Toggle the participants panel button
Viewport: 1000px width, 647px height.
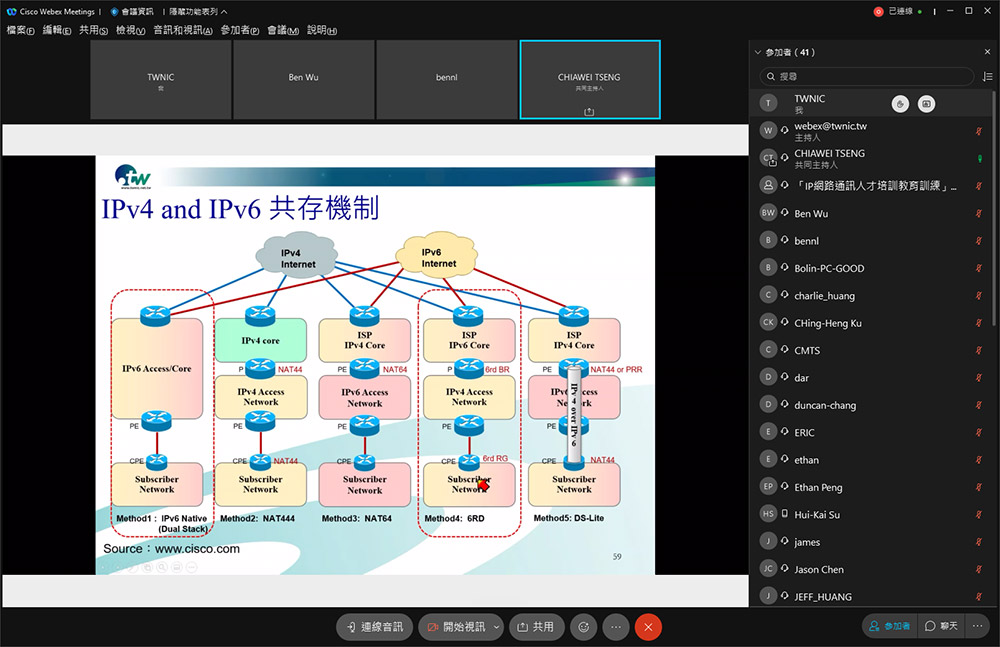887,626
